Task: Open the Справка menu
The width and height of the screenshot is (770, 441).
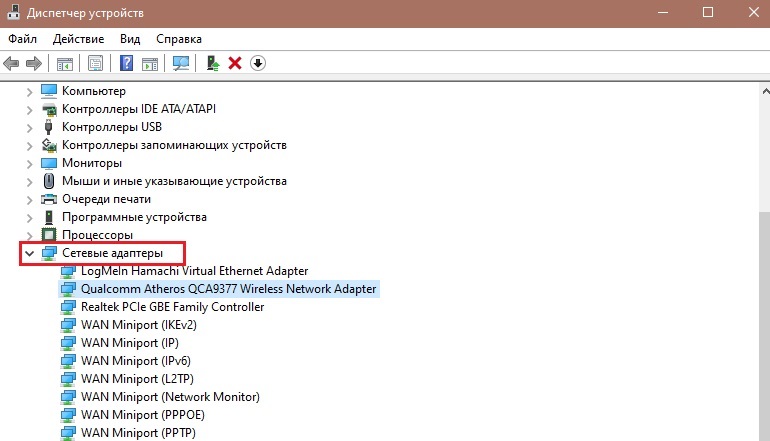Action: pyautogui.click(x=179, y=38)
